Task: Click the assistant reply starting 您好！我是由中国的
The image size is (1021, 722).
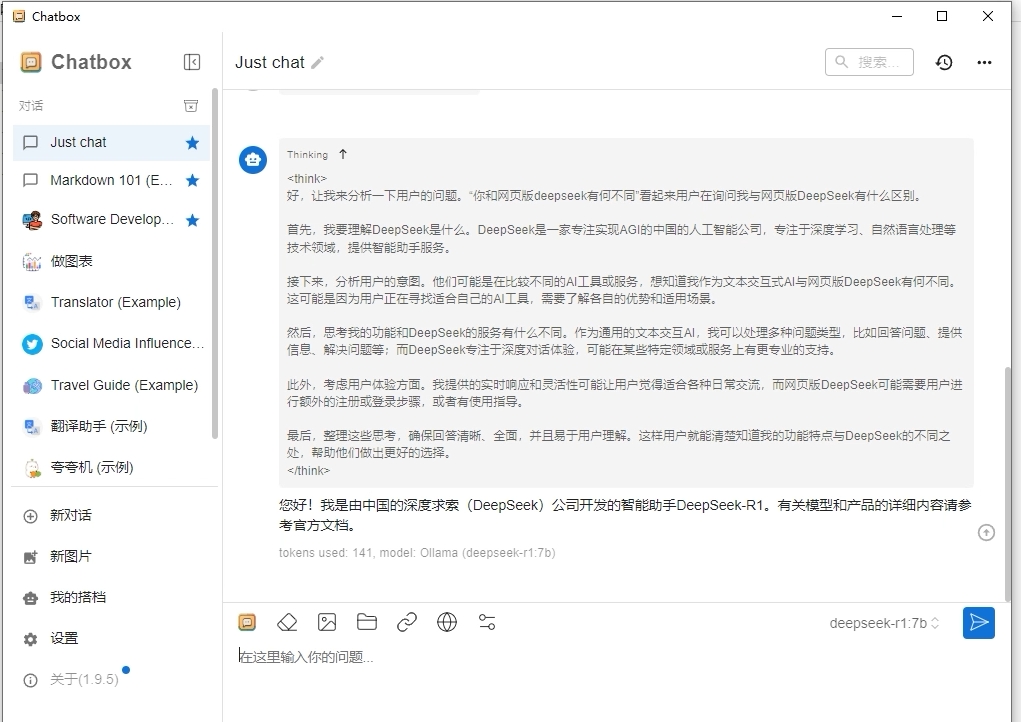Action: coord(625,515)
